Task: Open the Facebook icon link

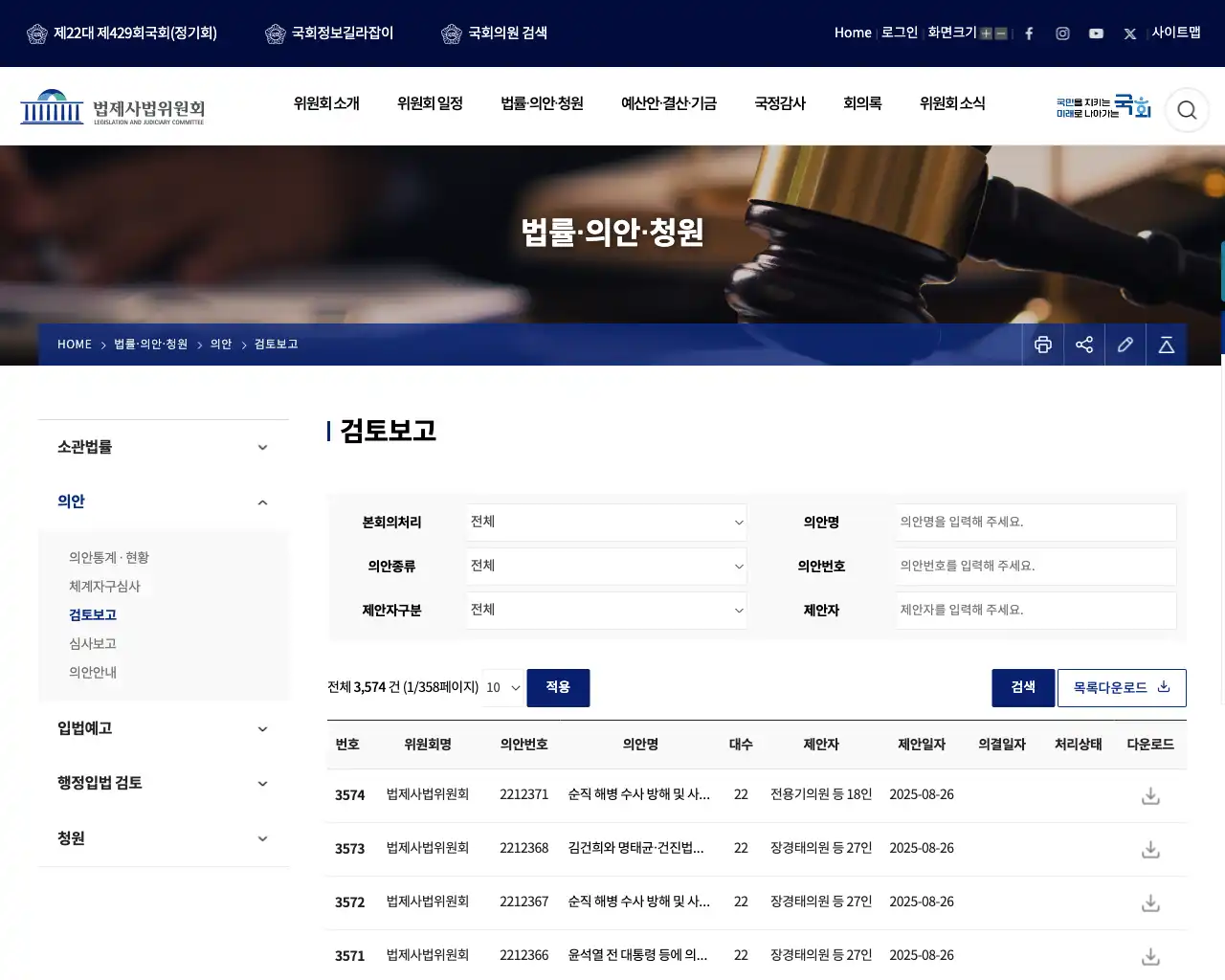Action: coord(1029,33)
